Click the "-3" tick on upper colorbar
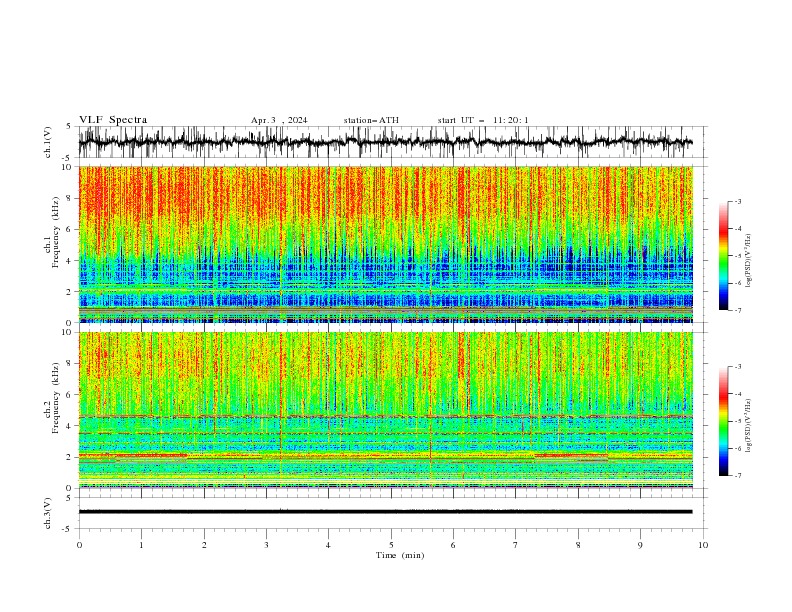792x612 pixels. [738, 201]
